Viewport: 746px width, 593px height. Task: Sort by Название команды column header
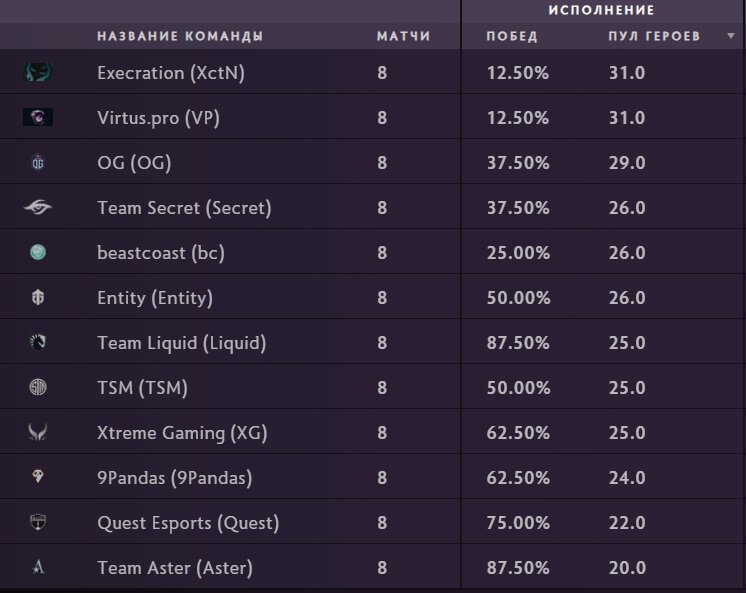180,37
